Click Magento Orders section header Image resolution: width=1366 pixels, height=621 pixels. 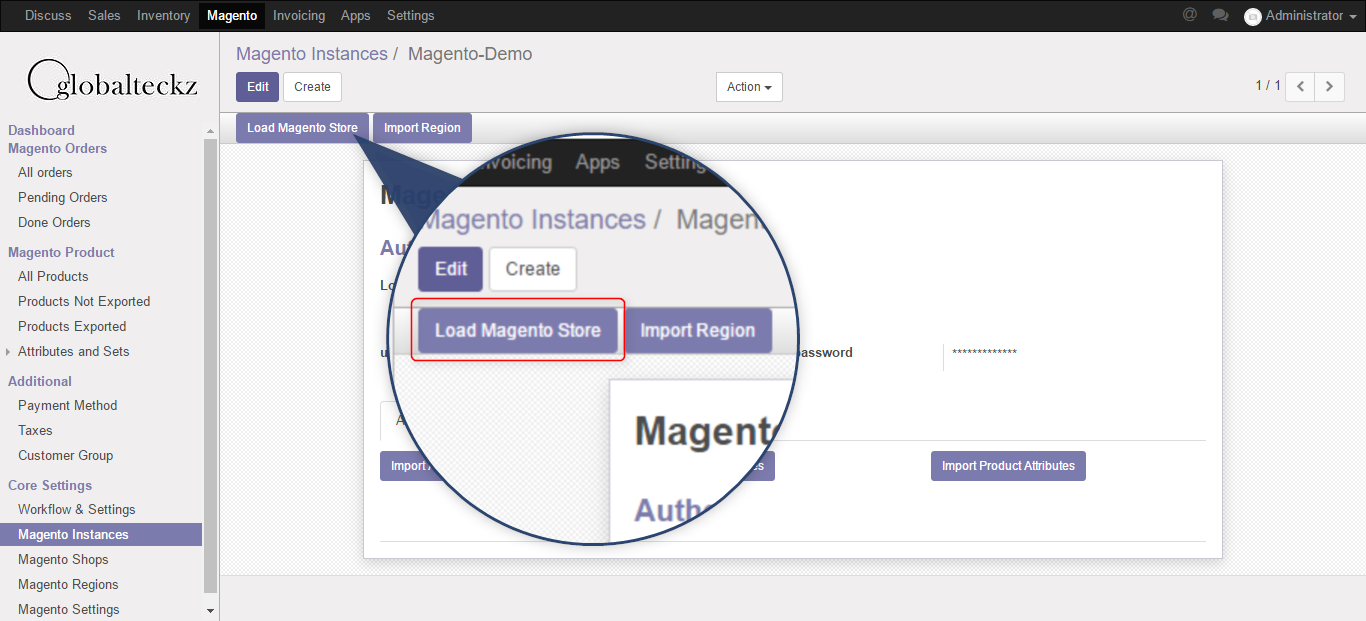[x=57, y=148]
